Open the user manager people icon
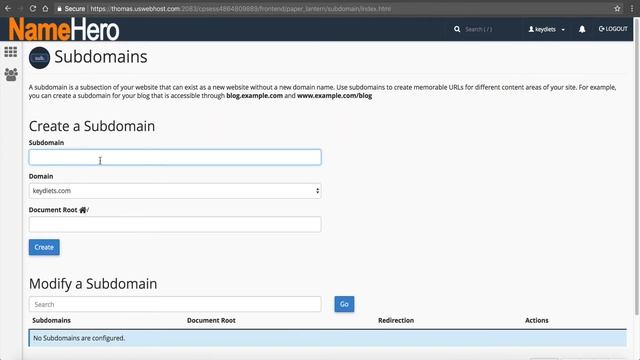 click(11, 74)
